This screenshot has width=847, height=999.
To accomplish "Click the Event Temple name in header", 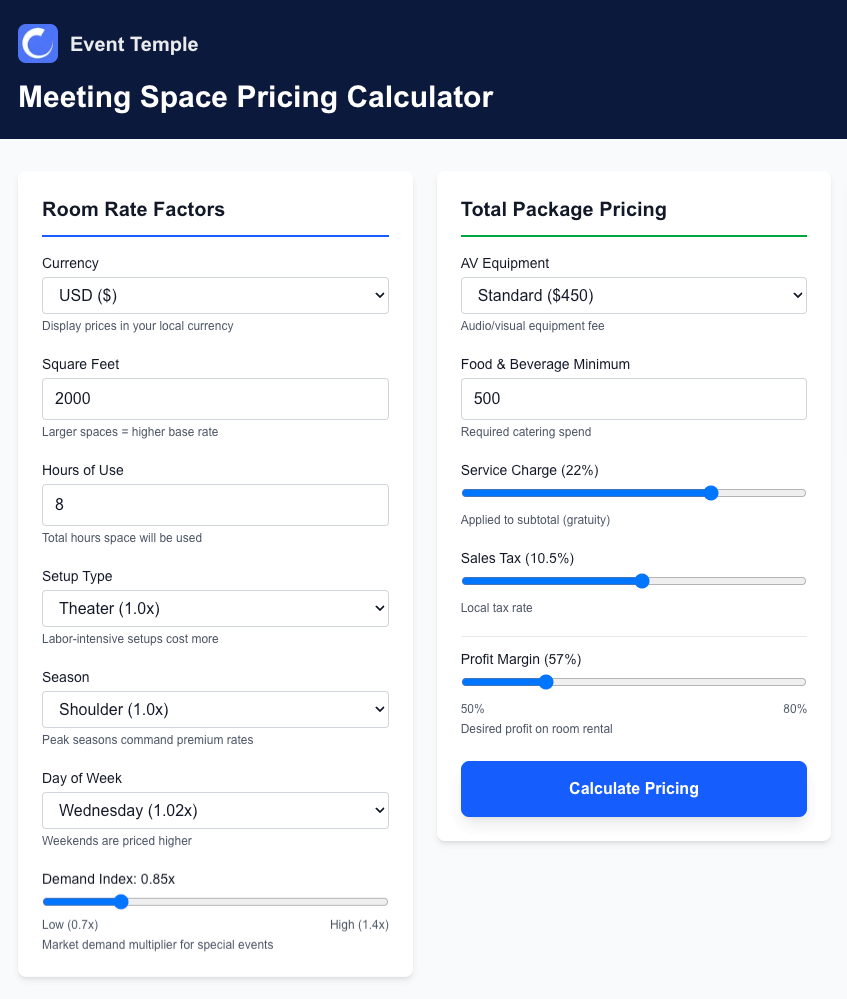I will point(134,44).
